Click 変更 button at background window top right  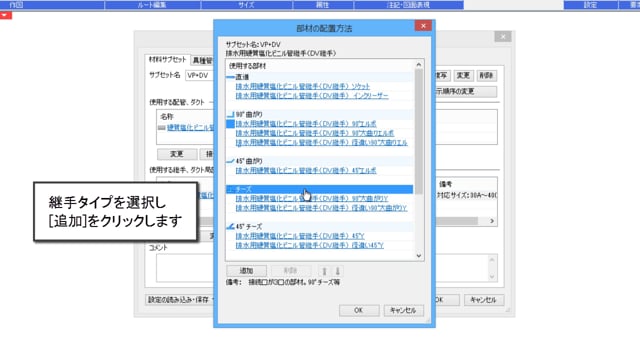463,76
